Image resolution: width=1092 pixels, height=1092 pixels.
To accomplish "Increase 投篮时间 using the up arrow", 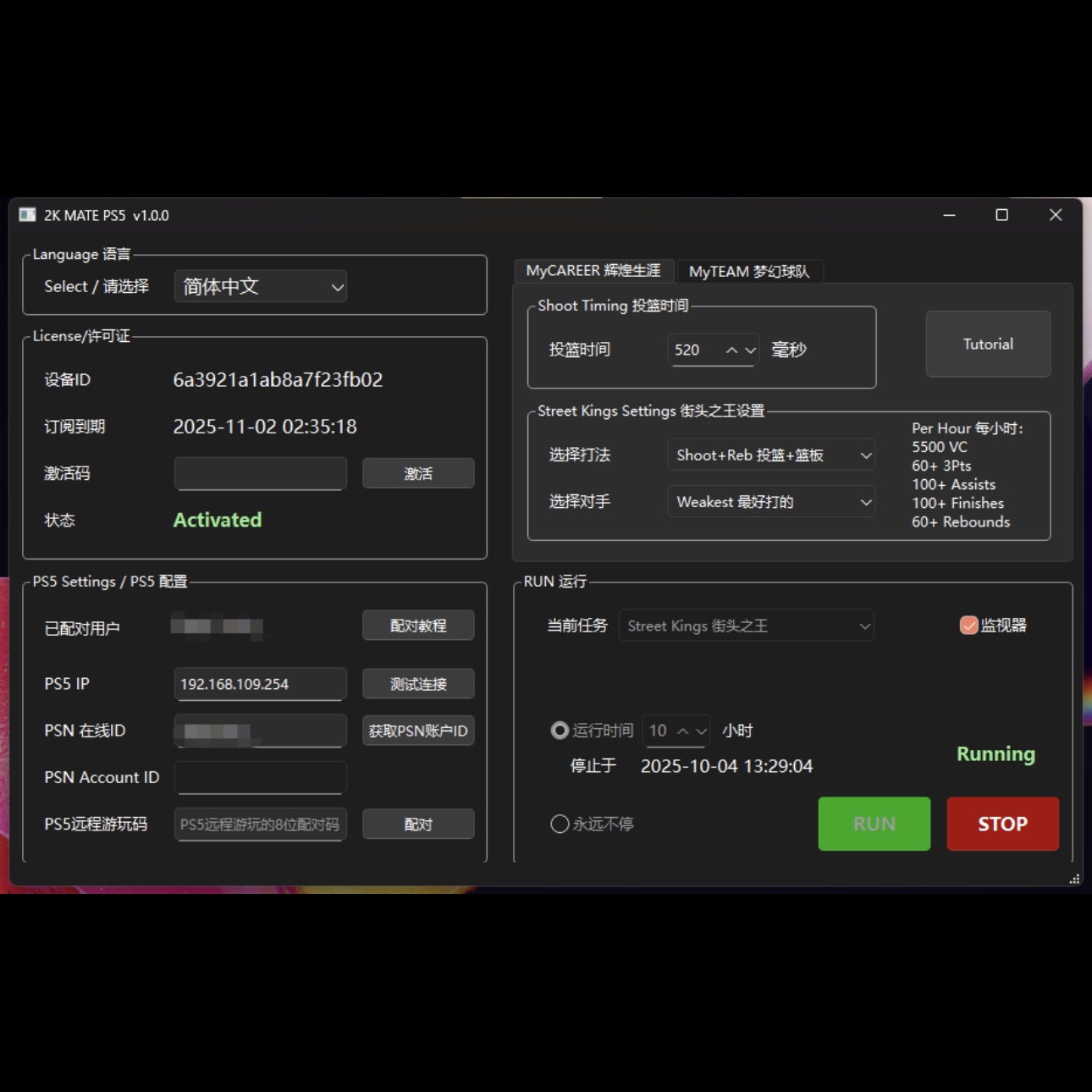I will click(x=731, y=350).
